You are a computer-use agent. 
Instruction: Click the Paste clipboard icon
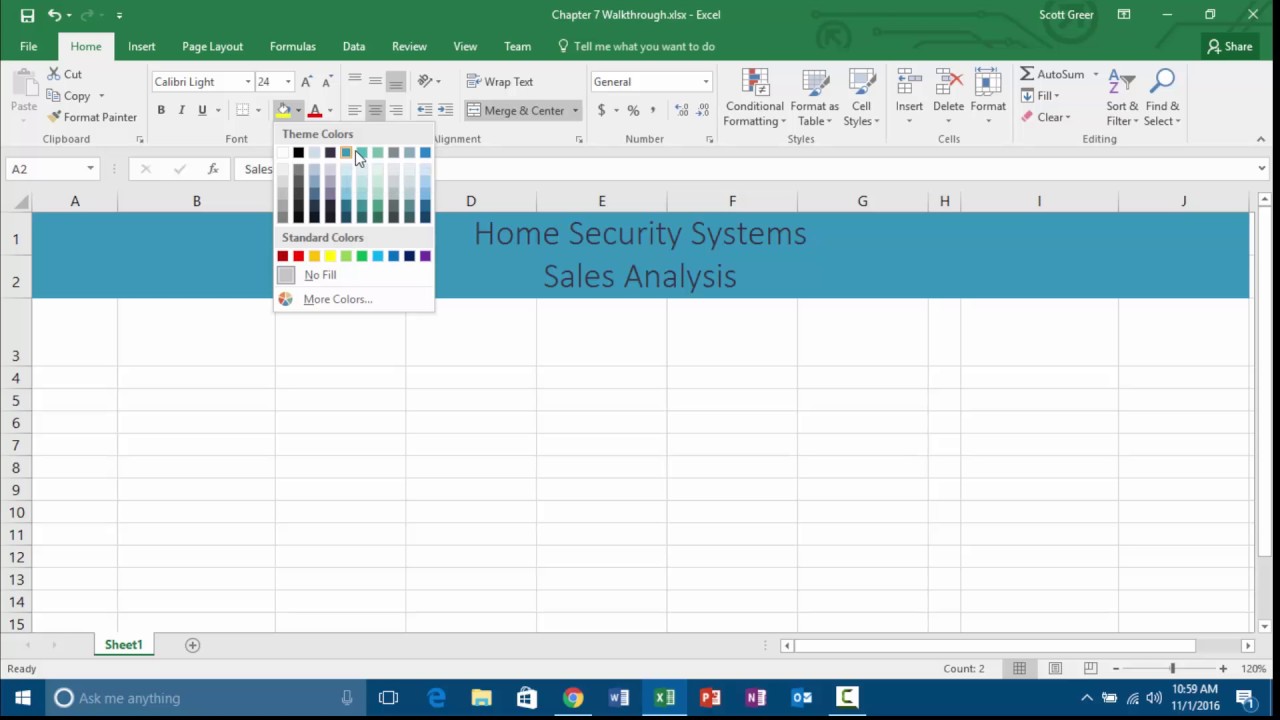click(24, 82)
